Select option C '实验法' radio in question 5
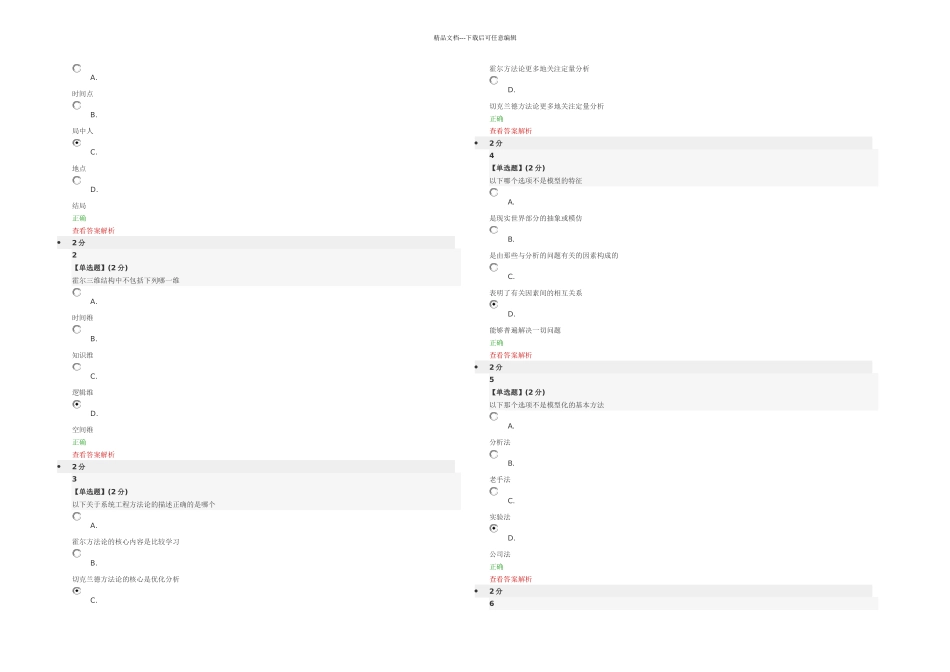The image size is (950, 672). [494, 492]
